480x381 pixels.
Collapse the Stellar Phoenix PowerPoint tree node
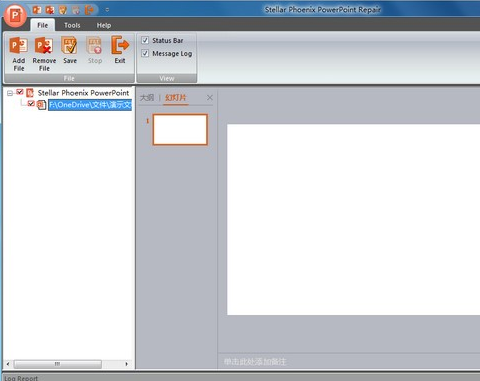tap(10, 93)
